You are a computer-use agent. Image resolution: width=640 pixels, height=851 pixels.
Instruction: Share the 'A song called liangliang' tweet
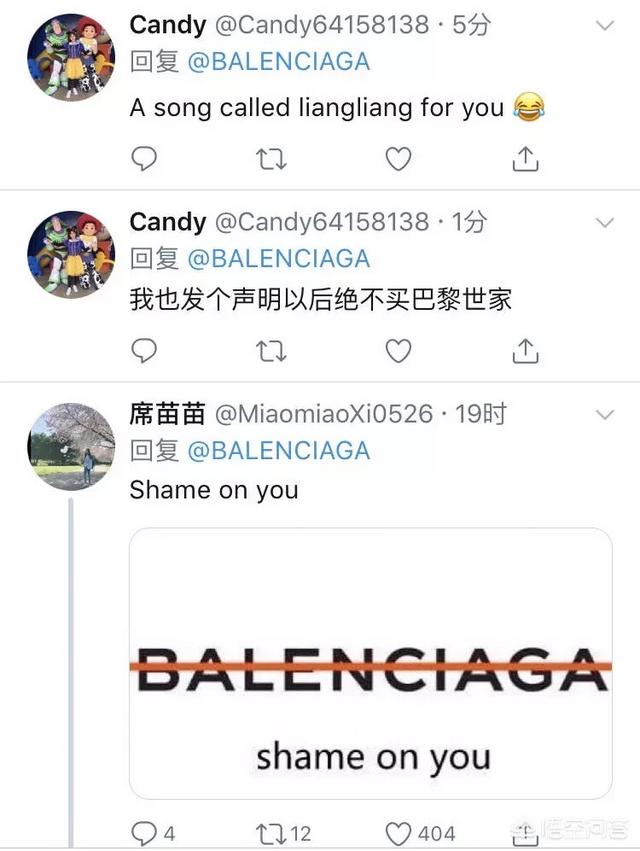tap(525, 158)
